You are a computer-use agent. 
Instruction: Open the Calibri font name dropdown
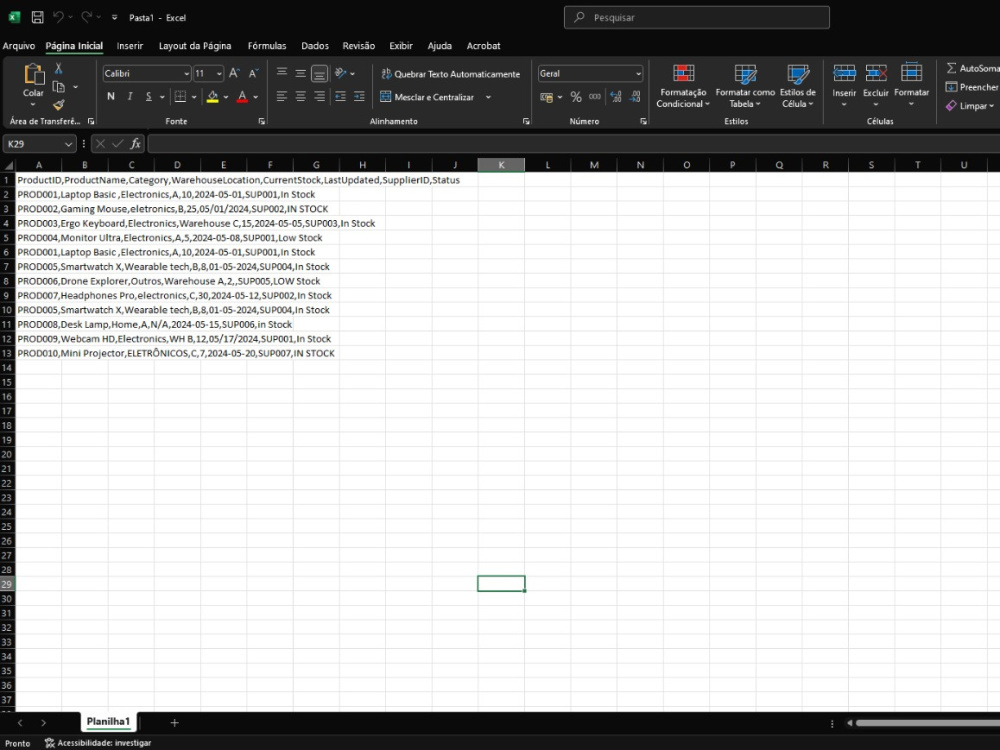[186, 74]
